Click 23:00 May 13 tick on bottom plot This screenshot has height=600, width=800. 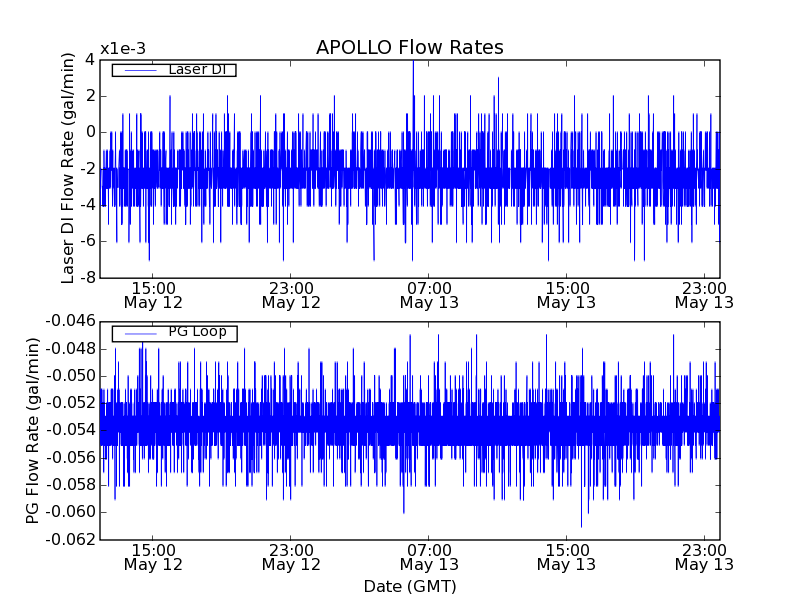(x=704, y=557)
